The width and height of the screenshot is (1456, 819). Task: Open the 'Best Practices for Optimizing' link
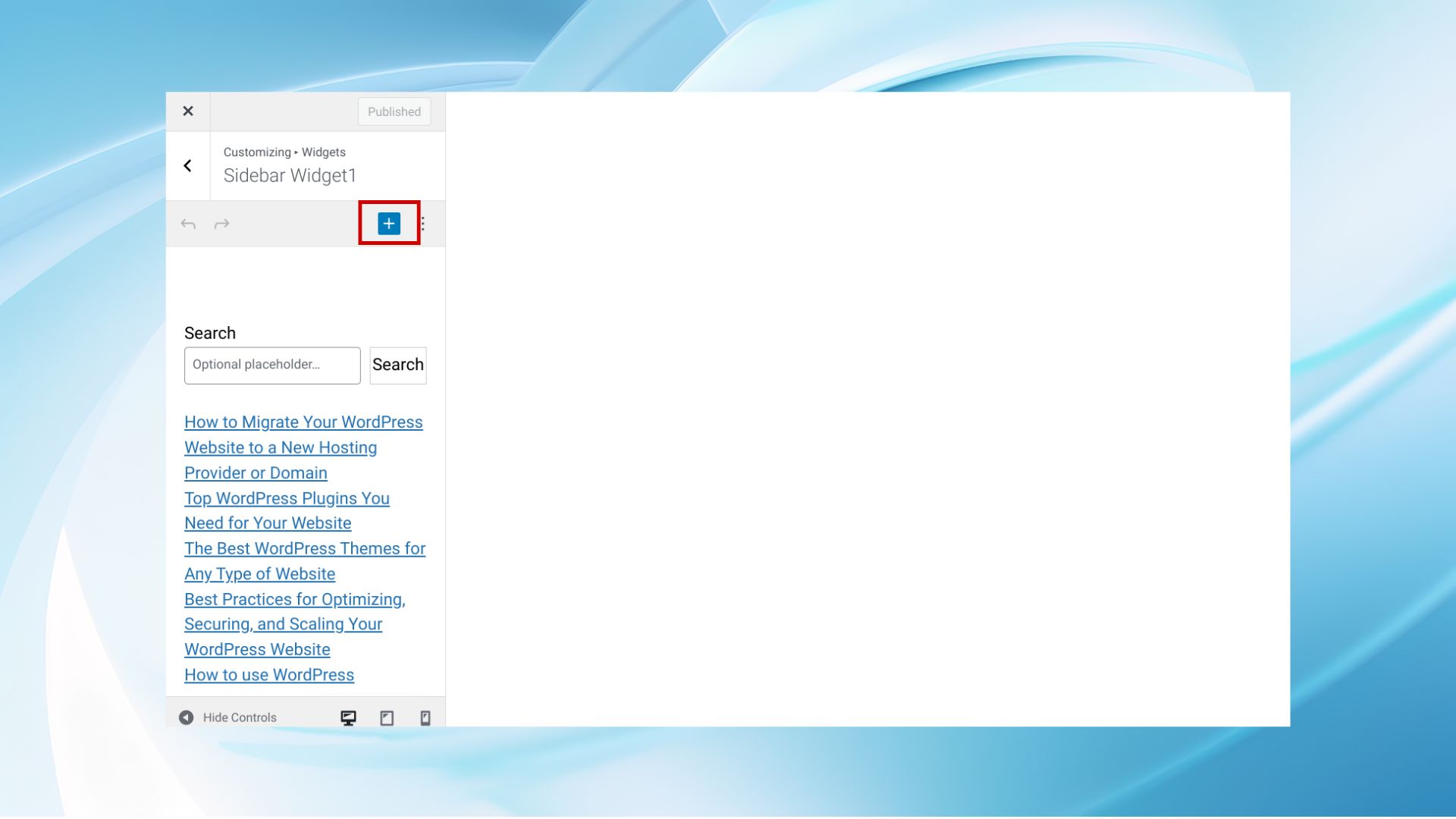tap(294, 600)
